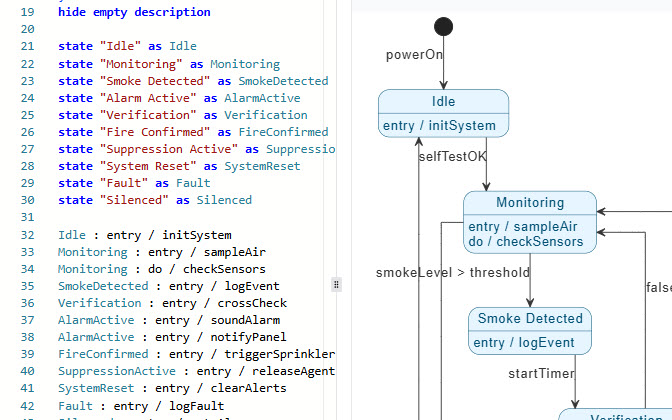The height and width of the screenshot is (420, 672).
Task: Click the selfTestOK transition label
Action: point(453,156)
